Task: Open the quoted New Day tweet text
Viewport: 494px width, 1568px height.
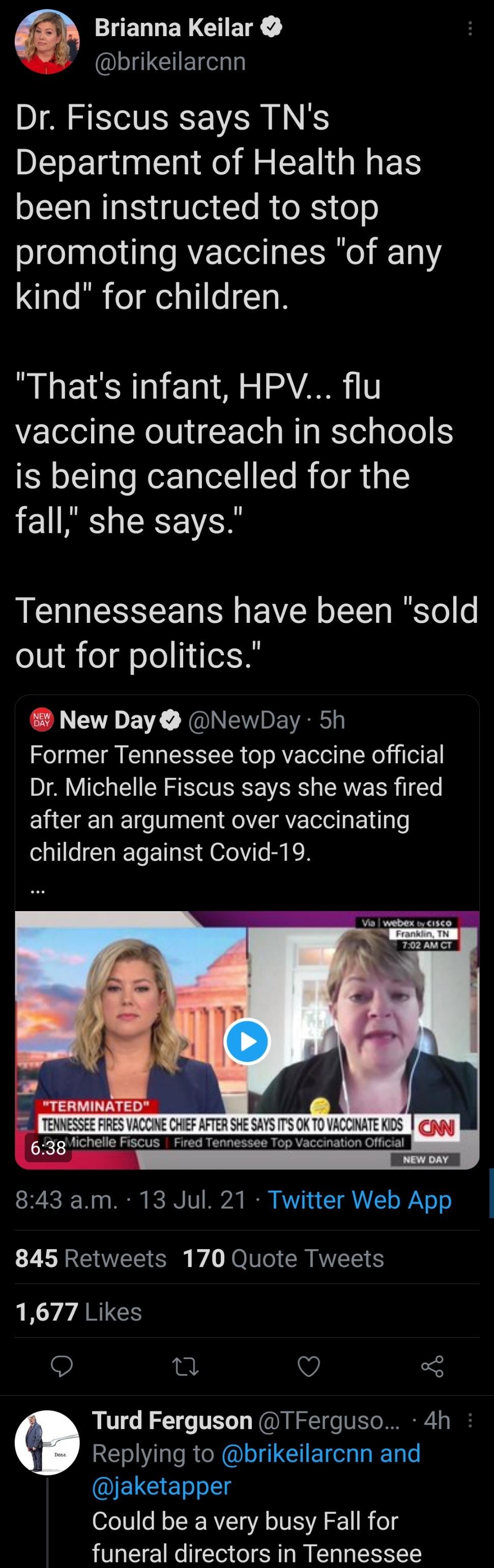Action: [237, 803]
